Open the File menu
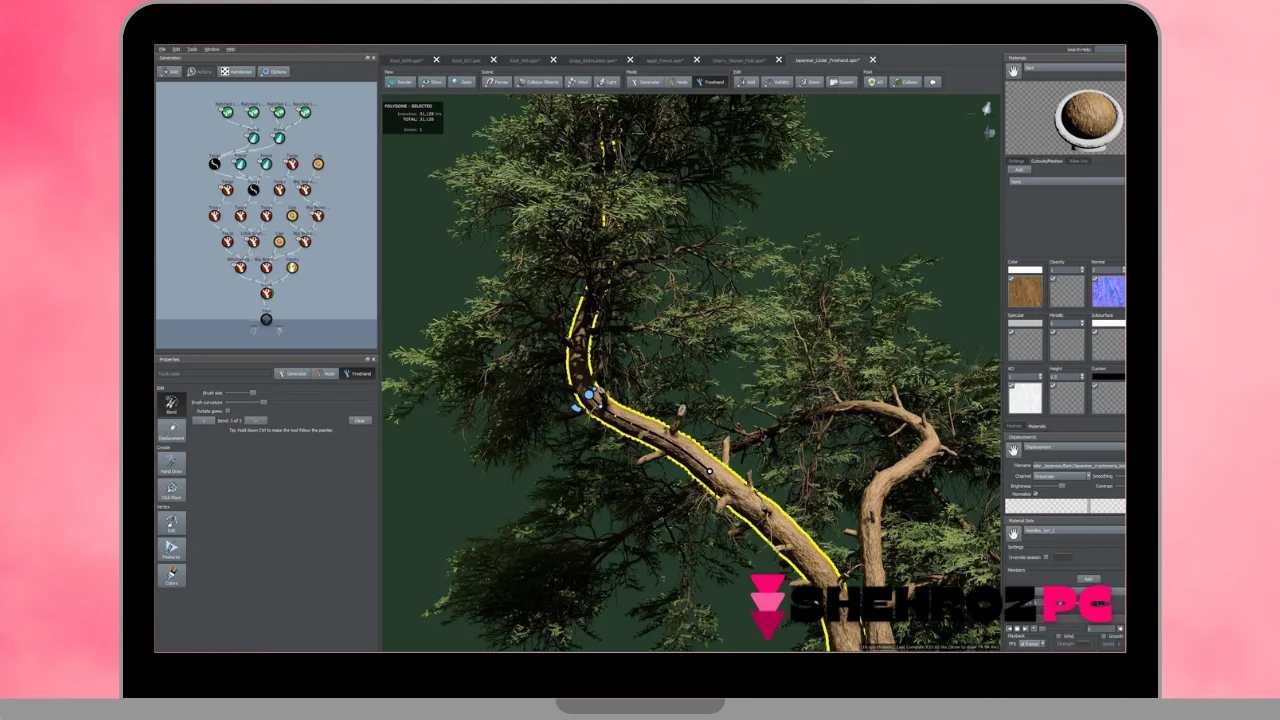The height and width of the screenshot is (720, 1280). point(162,49)
